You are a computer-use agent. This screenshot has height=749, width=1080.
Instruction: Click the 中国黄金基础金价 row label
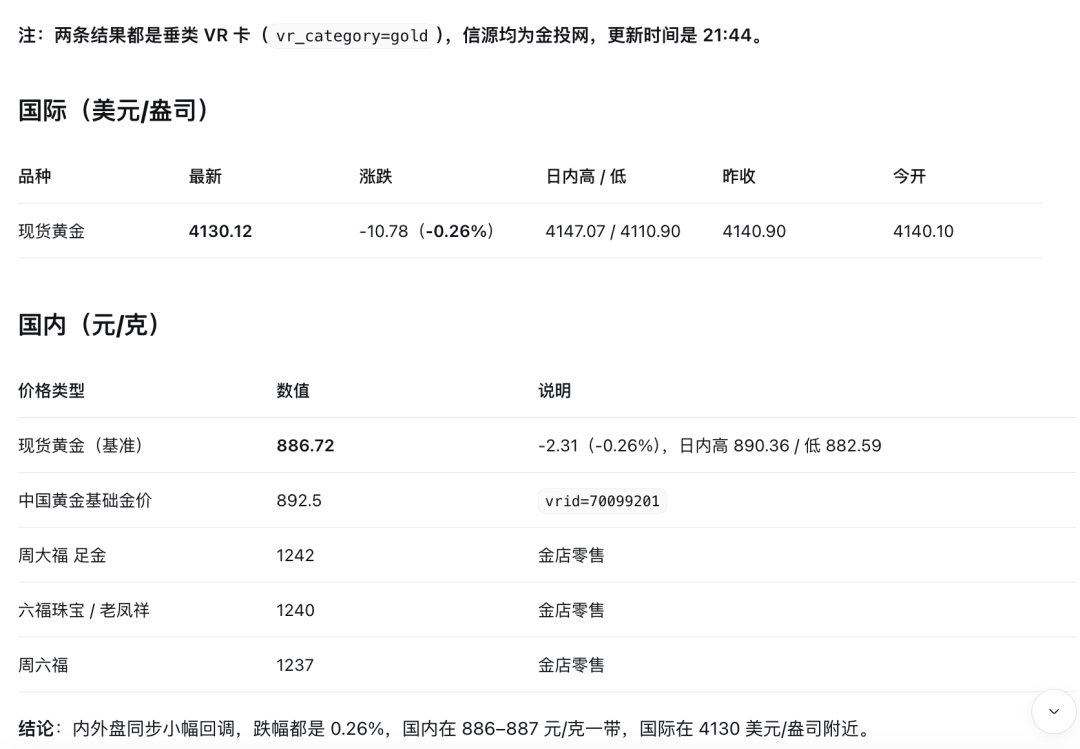coord(85,500)
